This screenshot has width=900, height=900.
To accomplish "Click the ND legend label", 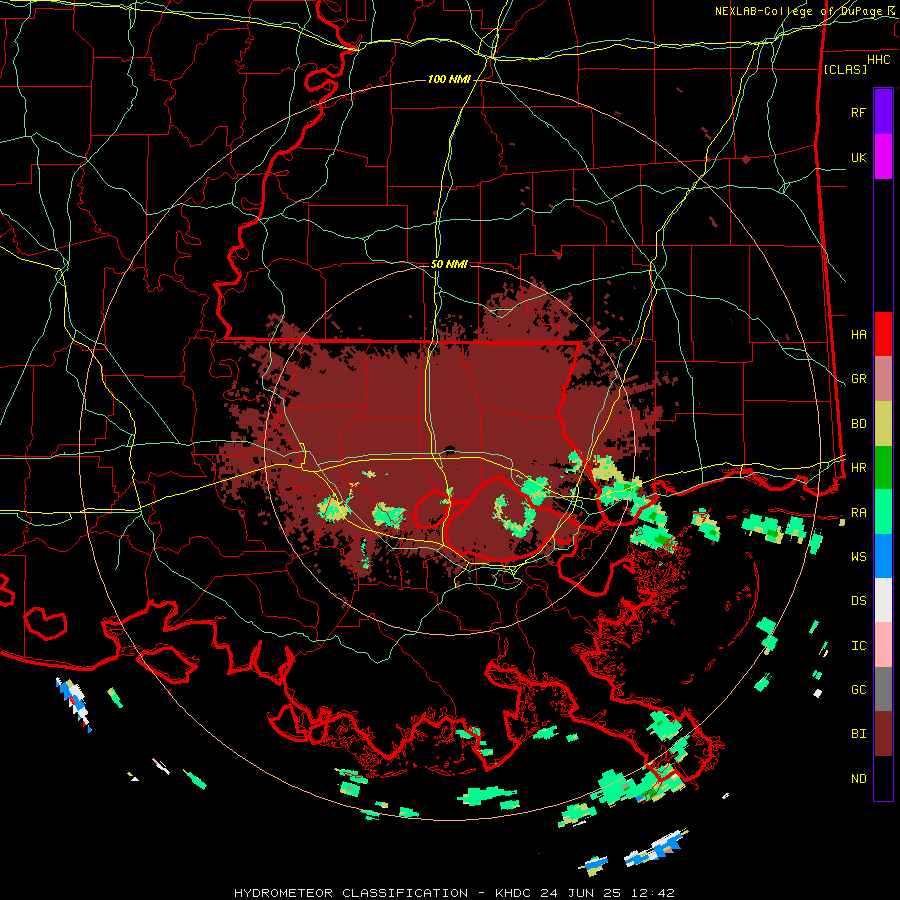I will click(858, 778).
